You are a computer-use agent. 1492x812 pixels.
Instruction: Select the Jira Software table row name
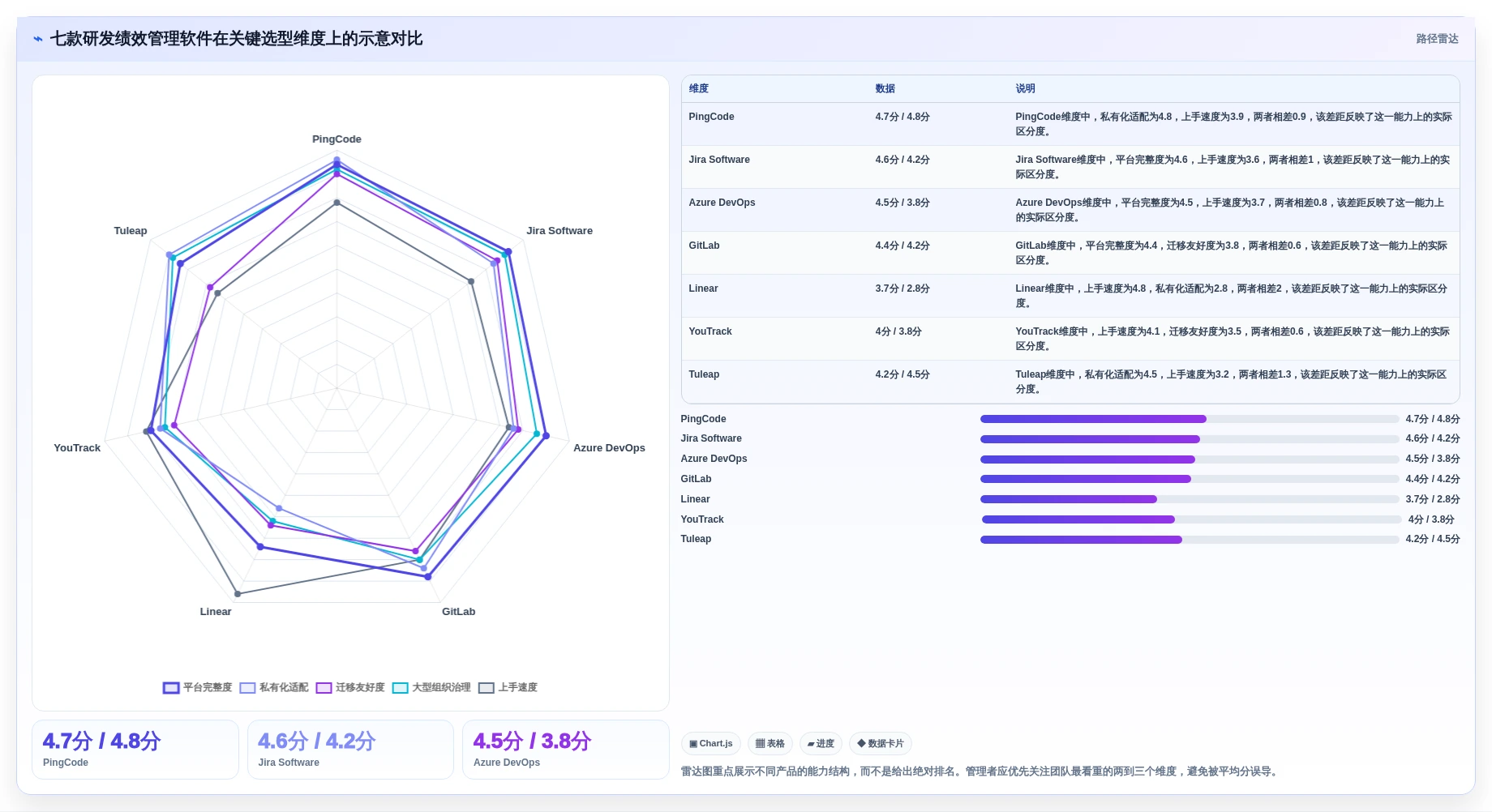[719, 160]
